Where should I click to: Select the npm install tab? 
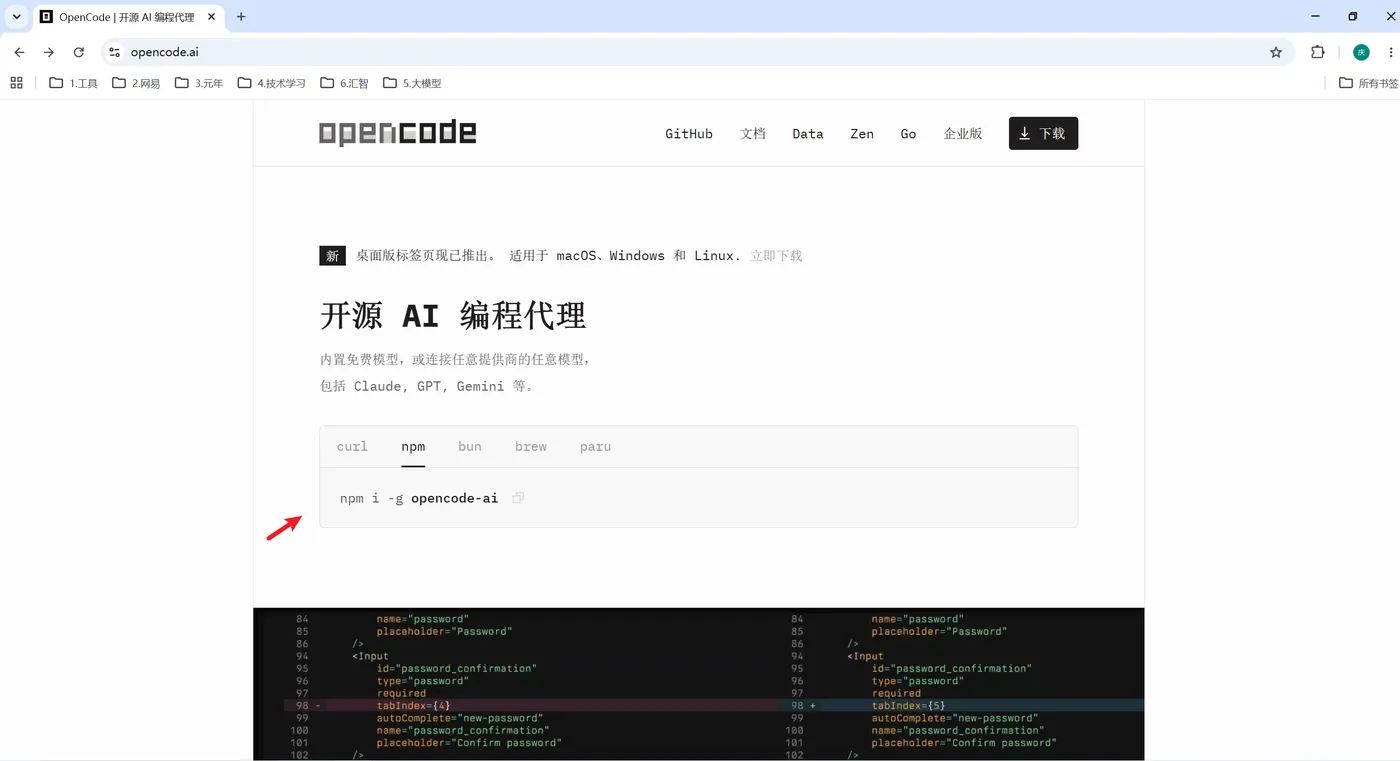(413, 446)
